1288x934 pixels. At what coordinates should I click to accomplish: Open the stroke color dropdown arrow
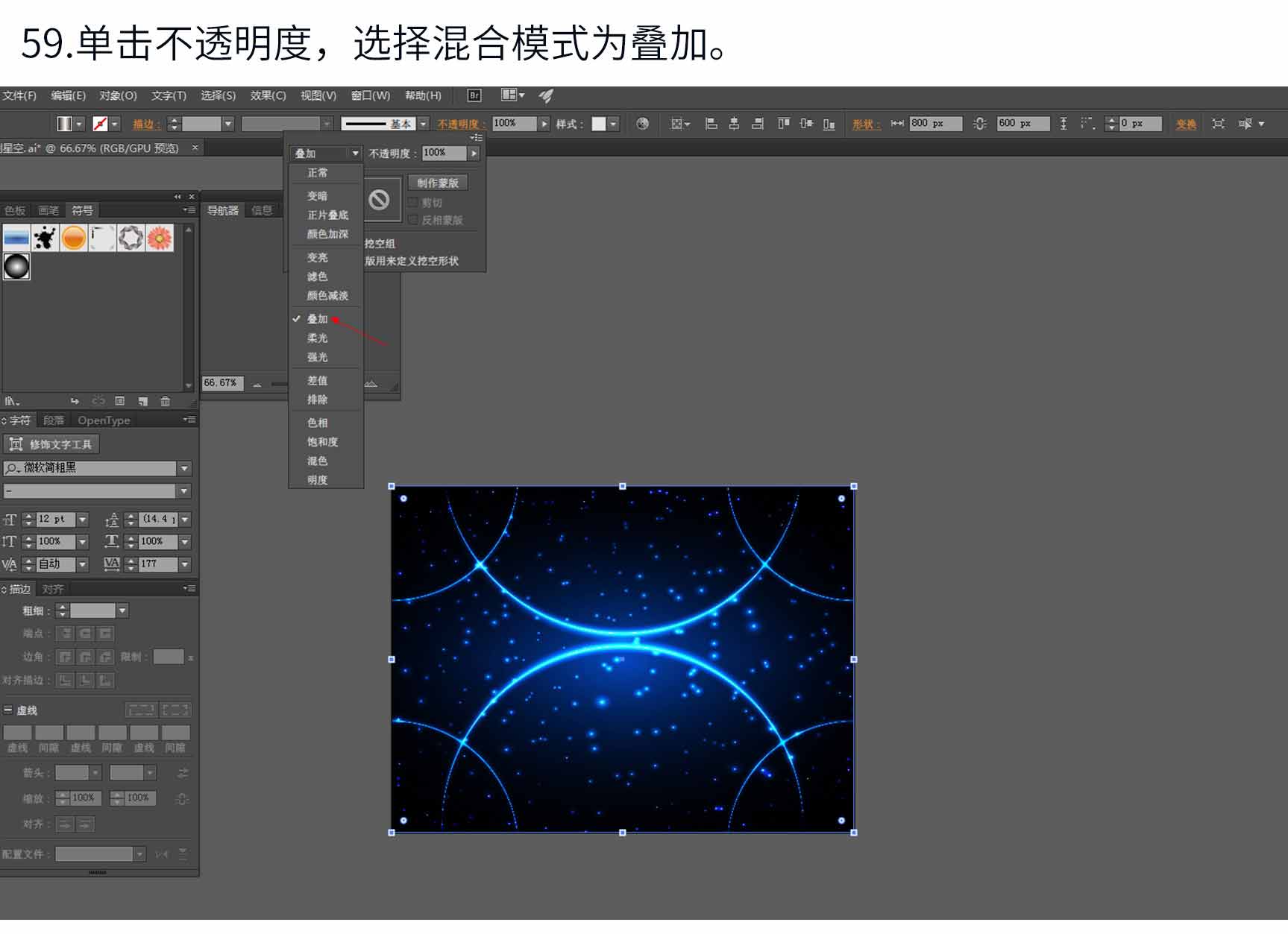point(115,124)
